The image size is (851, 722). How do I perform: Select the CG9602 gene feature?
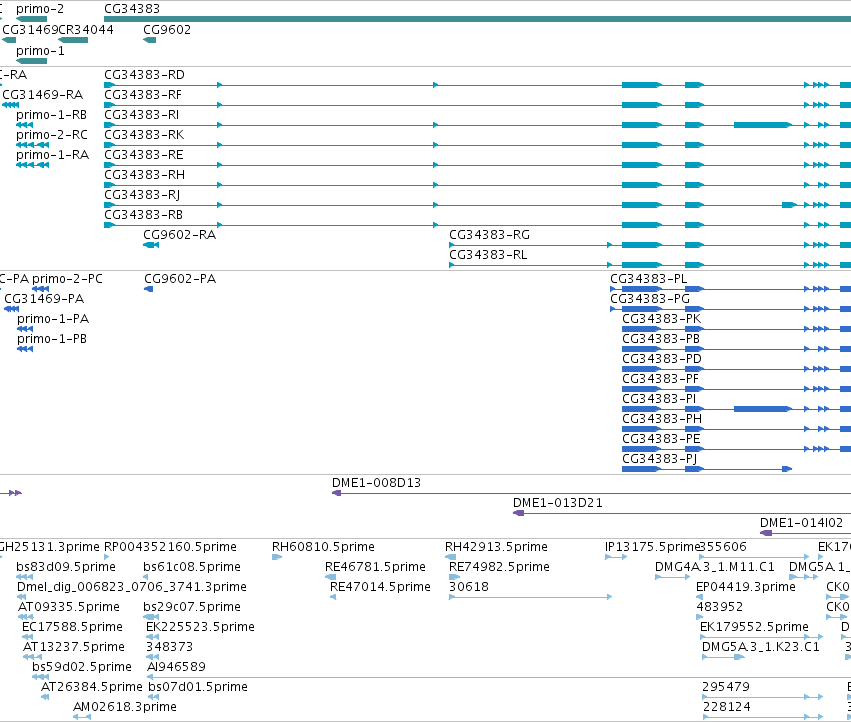click(149, 40)
